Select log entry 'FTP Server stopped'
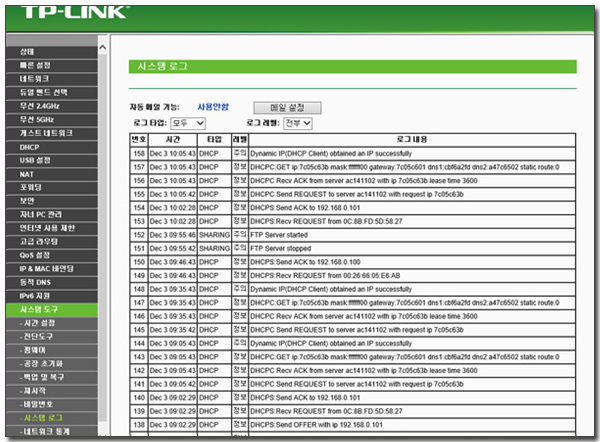The image size is (600, 442). tap(280, 249)
